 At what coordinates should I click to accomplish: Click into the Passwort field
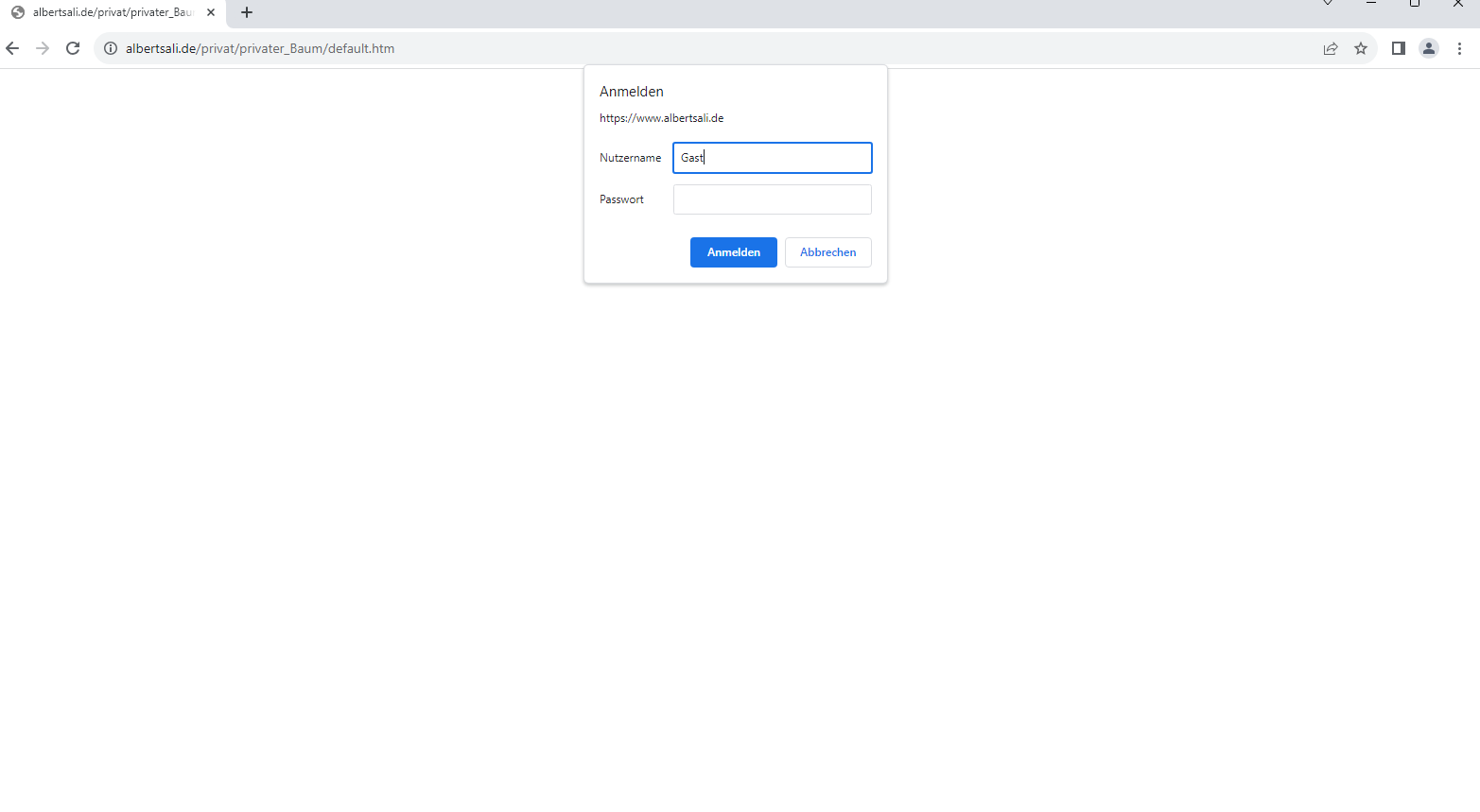tap(772, 199)
